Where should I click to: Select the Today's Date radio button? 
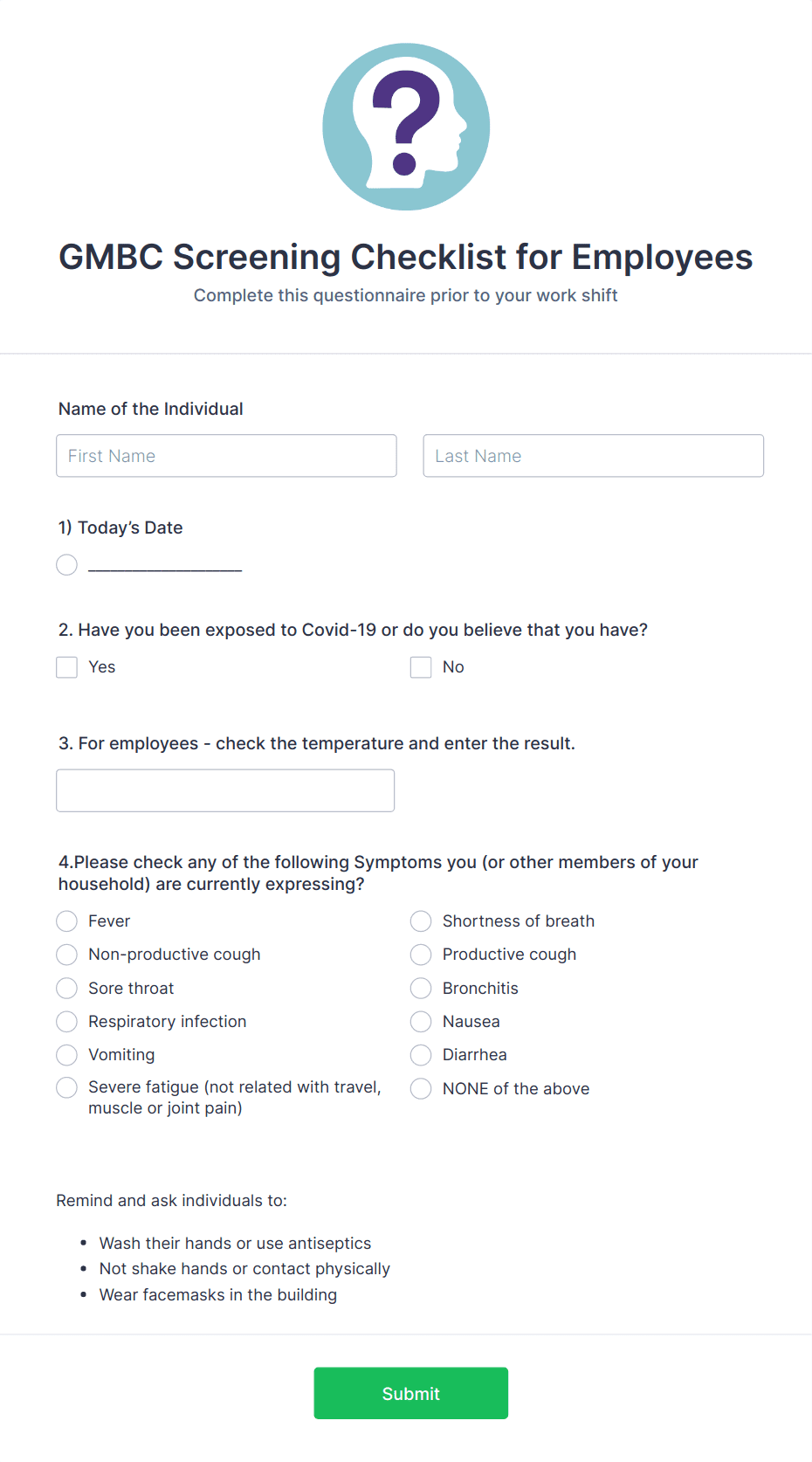[x=66, y=564]
